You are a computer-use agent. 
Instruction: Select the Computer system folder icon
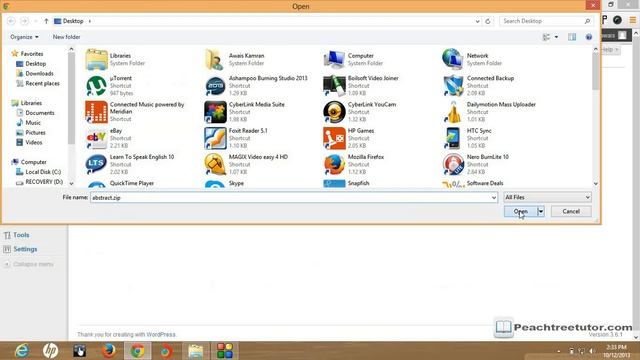pyautogui.click(x=334, y=60)
